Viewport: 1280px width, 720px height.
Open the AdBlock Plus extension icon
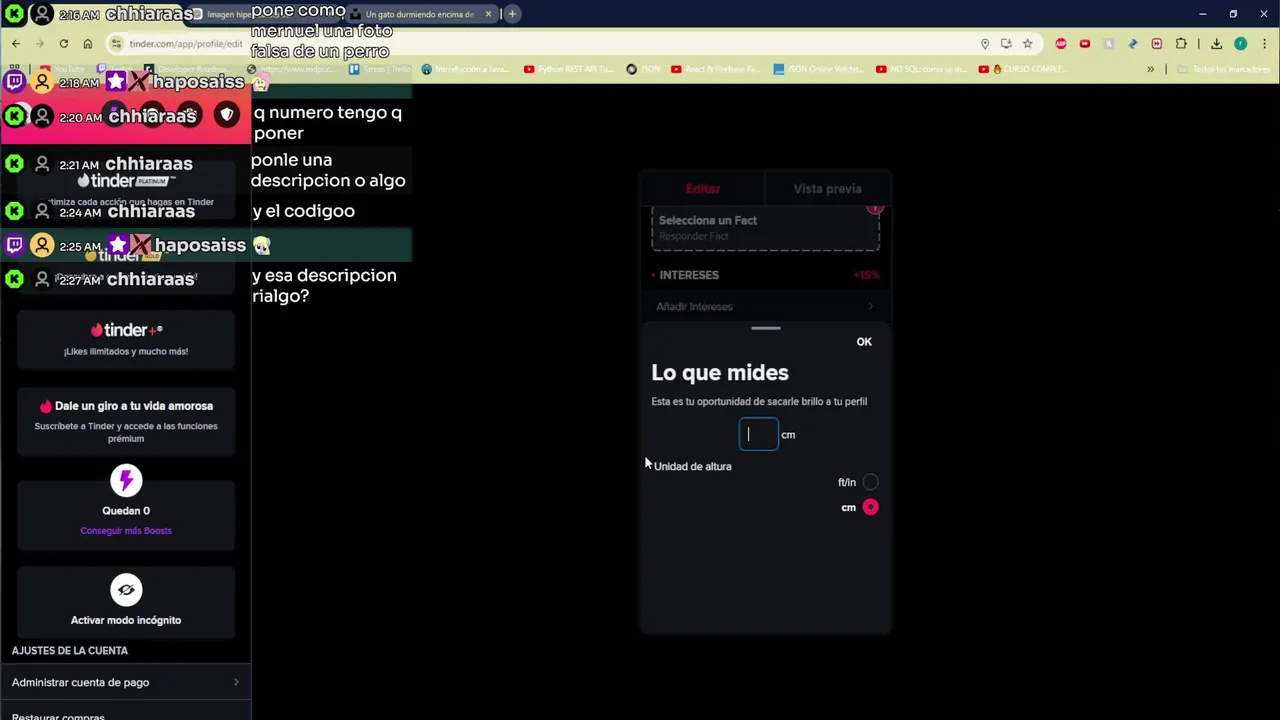tap(1061, 44)
